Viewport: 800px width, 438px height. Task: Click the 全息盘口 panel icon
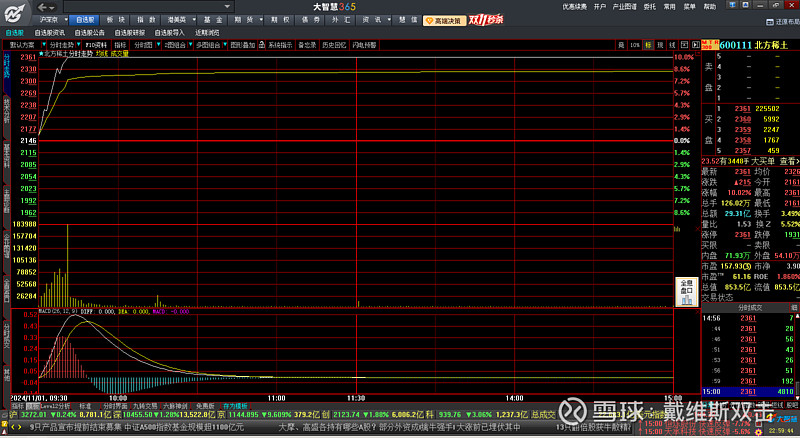pos(687,292)
